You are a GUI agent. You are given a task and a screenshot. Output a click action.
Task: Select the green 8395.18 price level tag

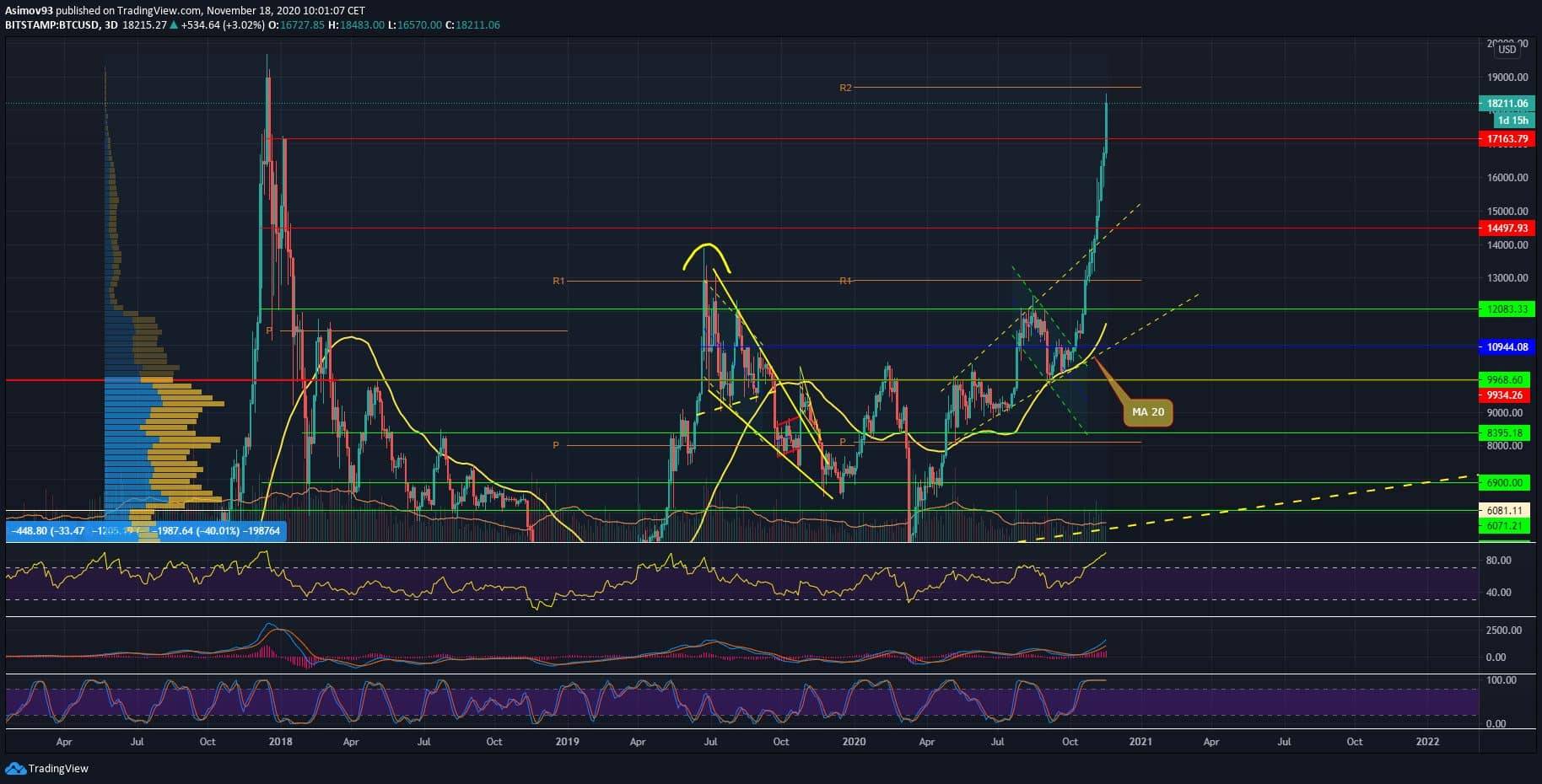click(x=1507, y=433)
